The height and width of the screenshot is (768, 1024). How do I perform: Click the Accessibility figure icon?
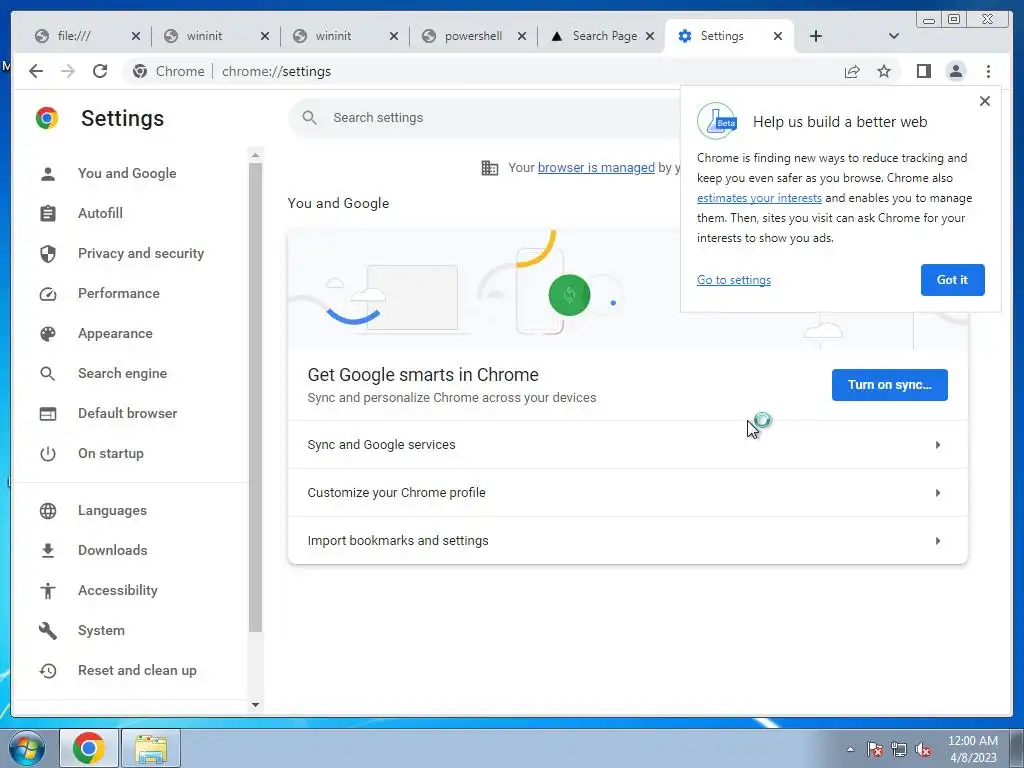point(48,590)
